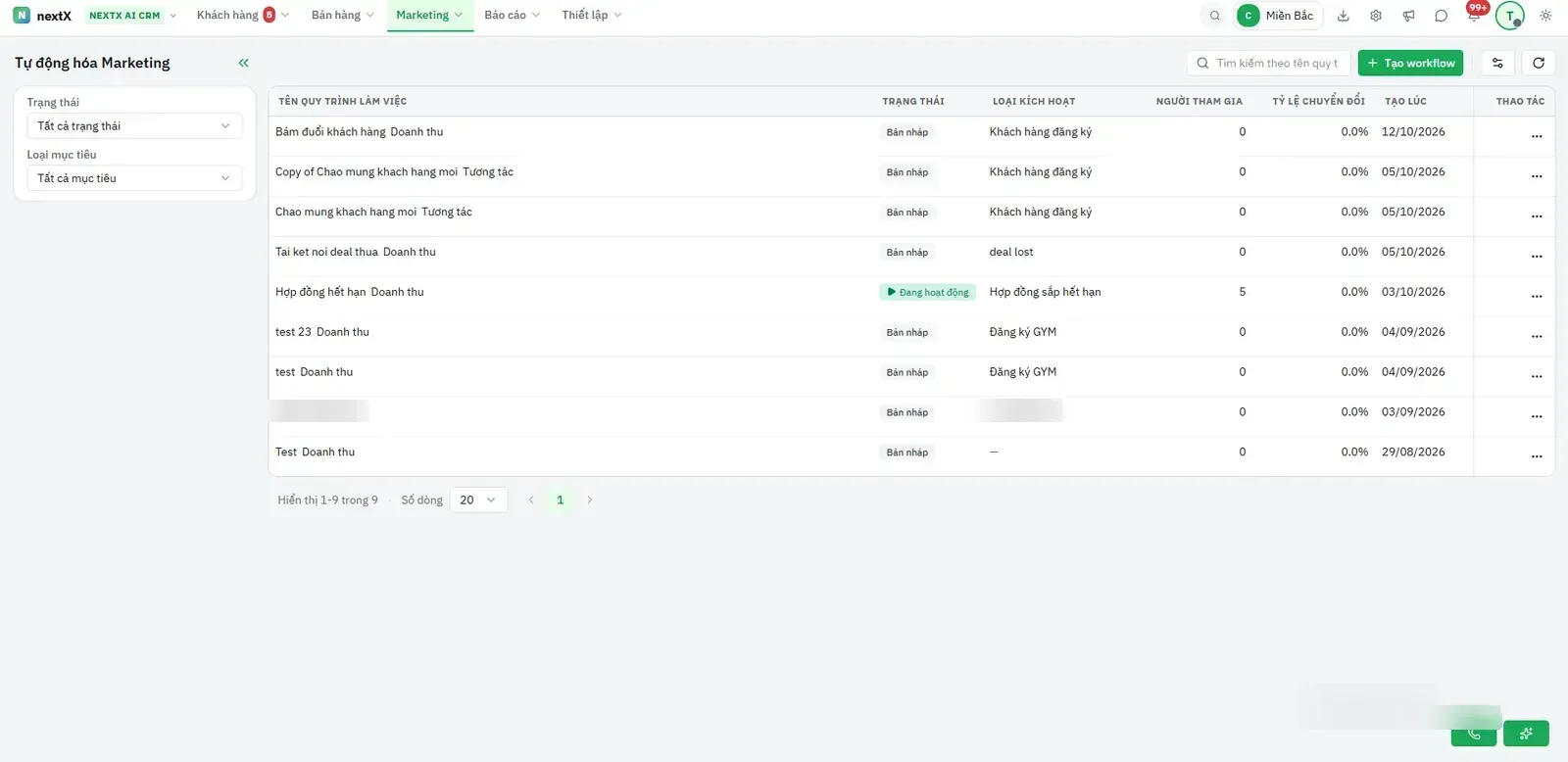
Task: Open workflow Bám đuổi khách hàng
Action: pyautogui.click(x=330, y=132)
